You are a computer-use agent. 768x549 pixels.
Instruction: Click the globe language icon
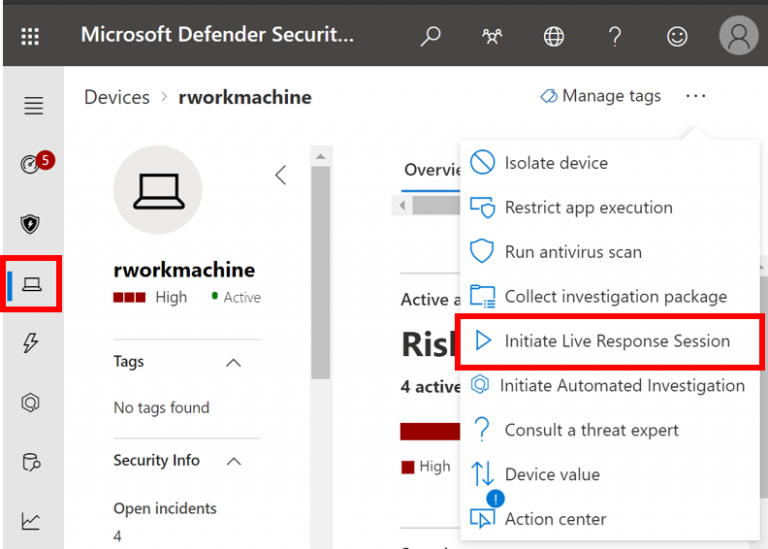[x=553, y=37]
